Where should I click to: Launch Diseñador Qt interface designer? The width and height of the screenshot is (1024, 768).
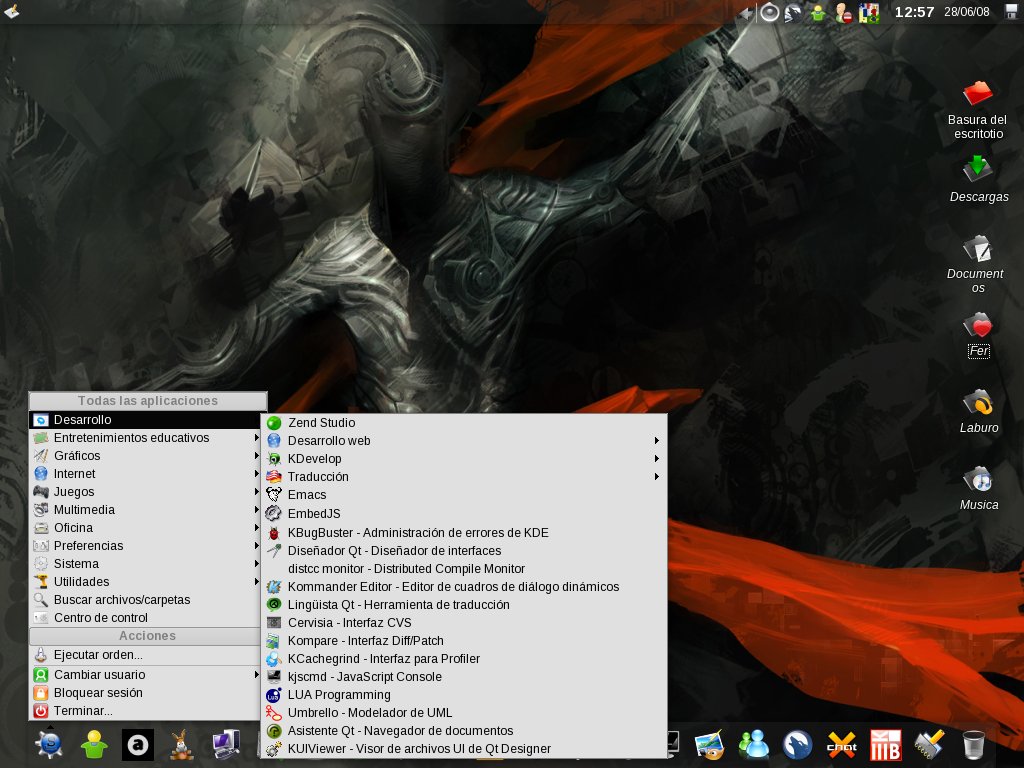[464, 551]
